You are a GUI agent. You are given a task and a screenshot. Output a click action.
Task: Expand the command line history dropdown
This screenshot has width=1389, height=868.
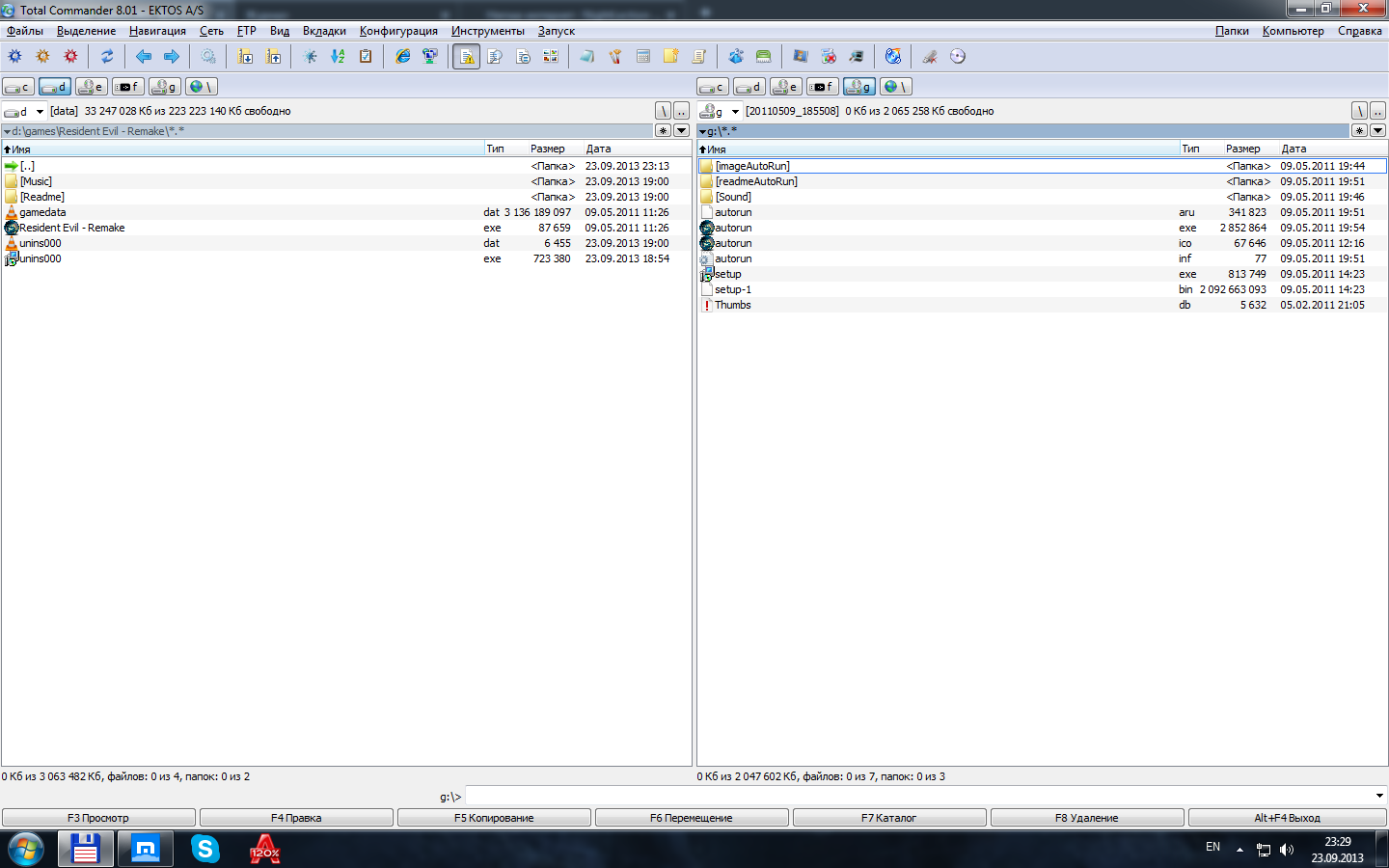click(x=1379, y=796)
